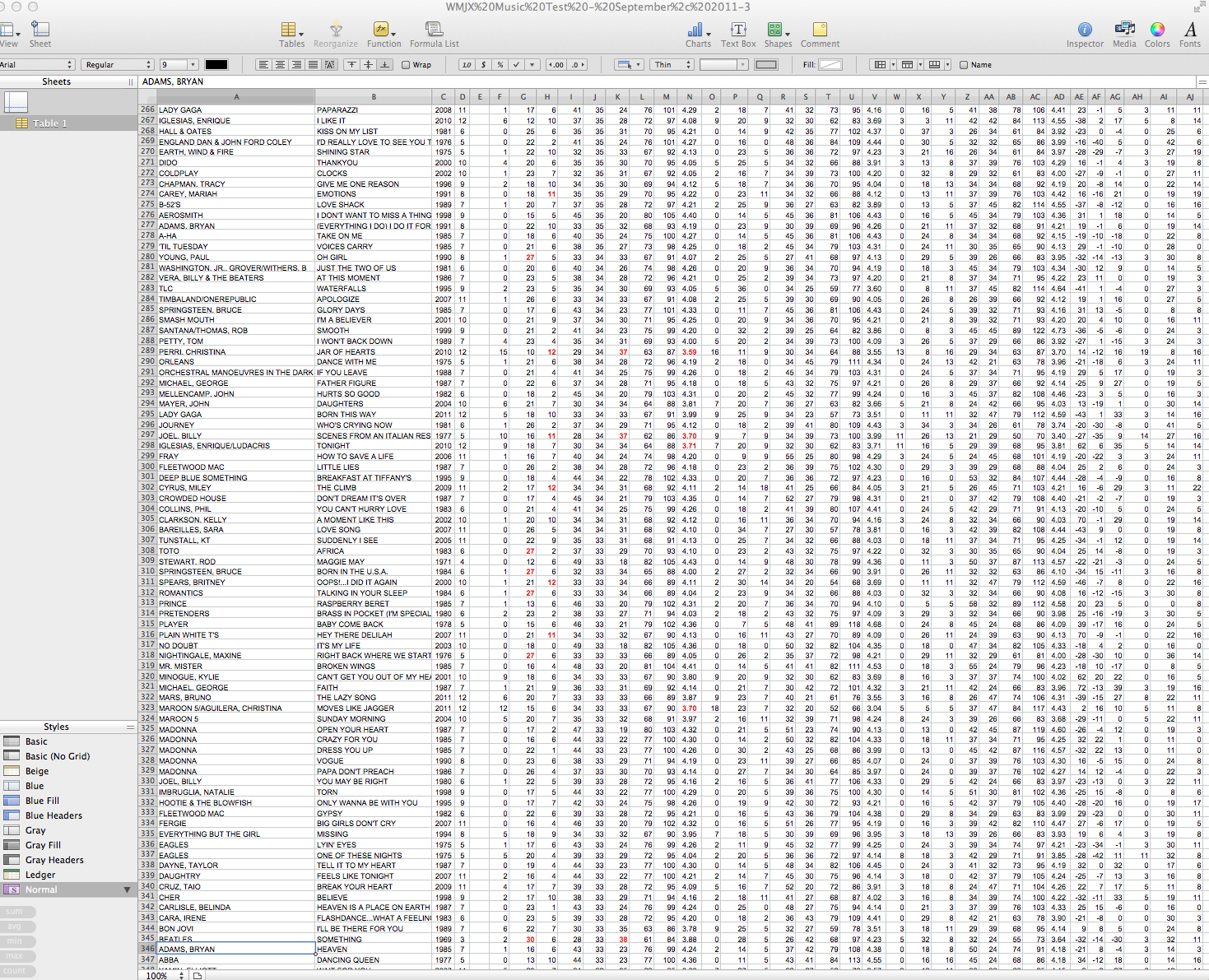Open the Thin stroke width dropdown
The image size is (1209, 980).
click(x=671, y=64)
